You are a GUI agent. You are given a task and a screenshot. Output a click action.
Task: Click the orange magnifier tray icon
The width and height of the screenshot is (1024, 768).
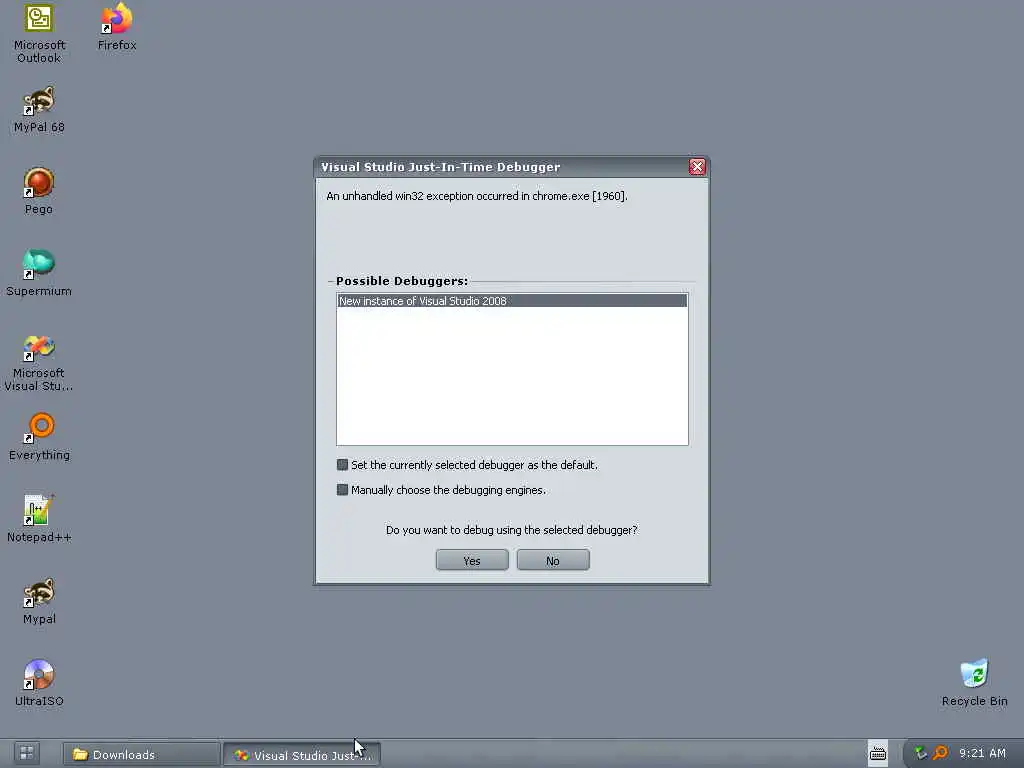point(940,753)
